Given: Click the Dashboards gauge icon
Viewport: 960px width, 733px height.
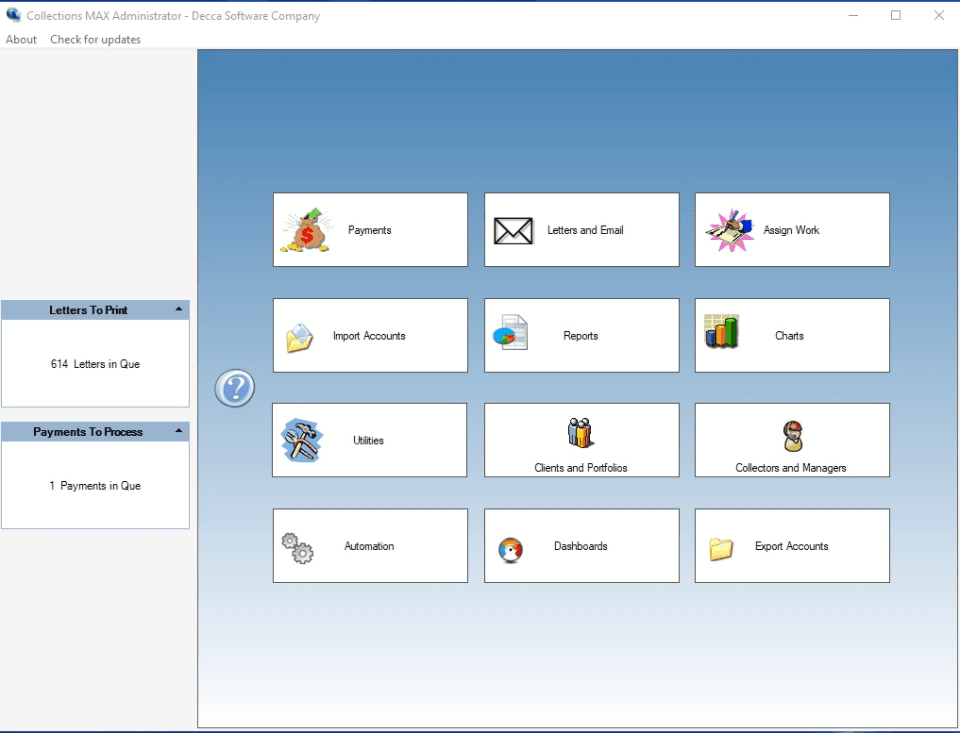Looking at the screenshot, I should [x=510, y=550].
